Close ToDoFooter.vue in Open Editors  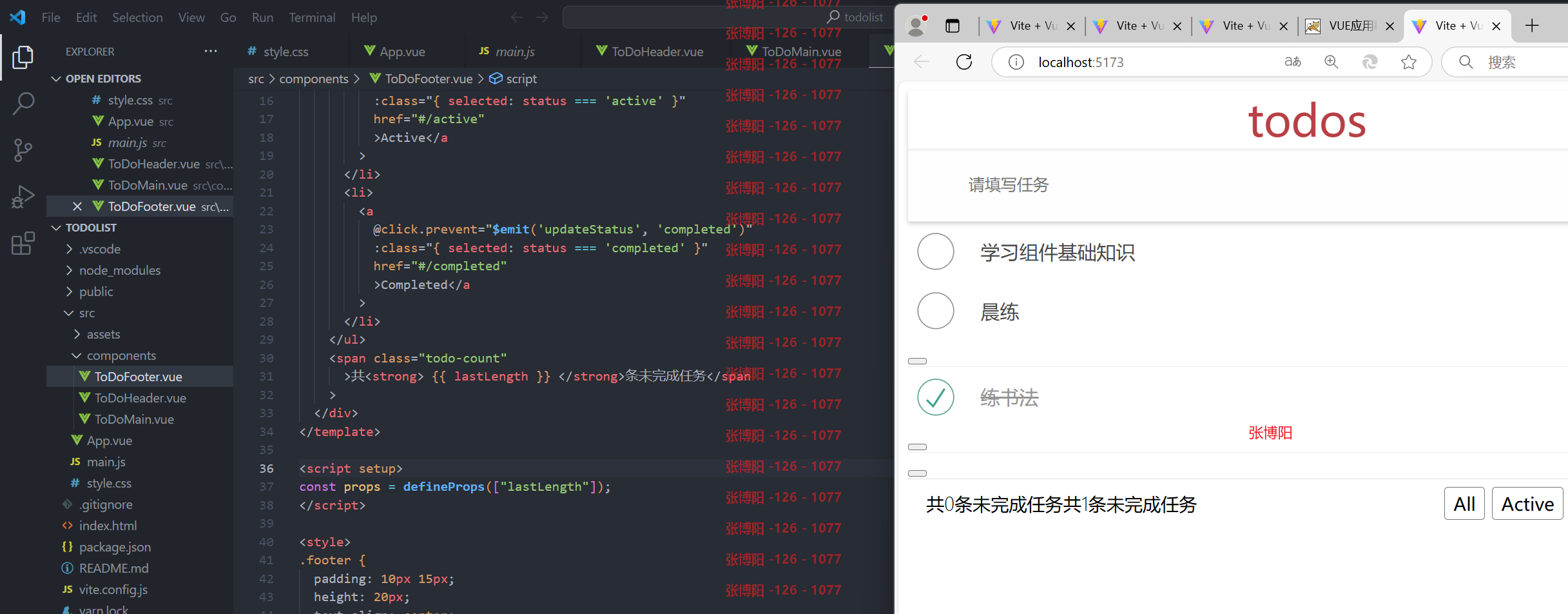coord(77,206)
